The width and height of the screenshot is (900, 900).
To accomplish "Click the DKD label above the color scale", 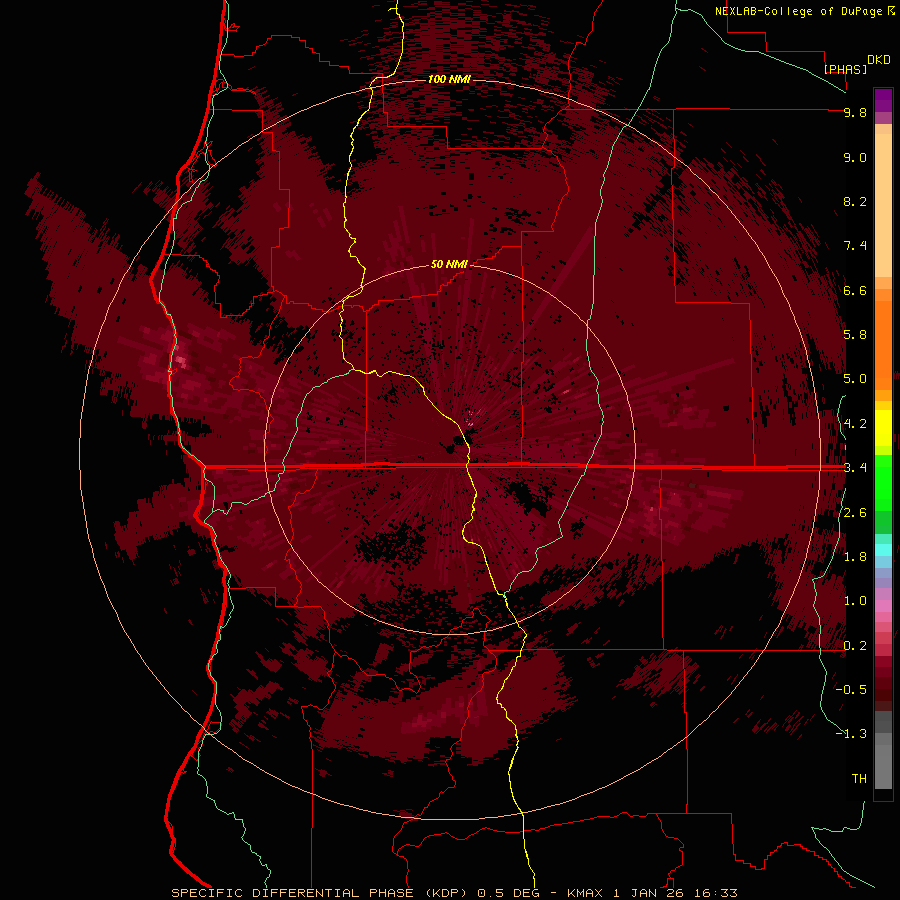I will click(x=879, y=60).
